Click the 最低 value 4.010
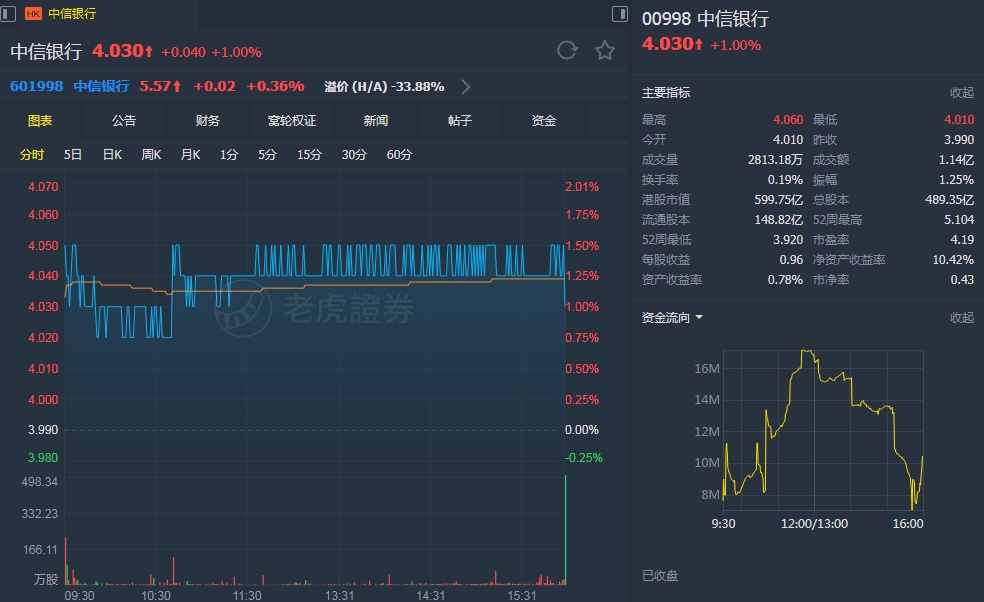 pos(959,119)
